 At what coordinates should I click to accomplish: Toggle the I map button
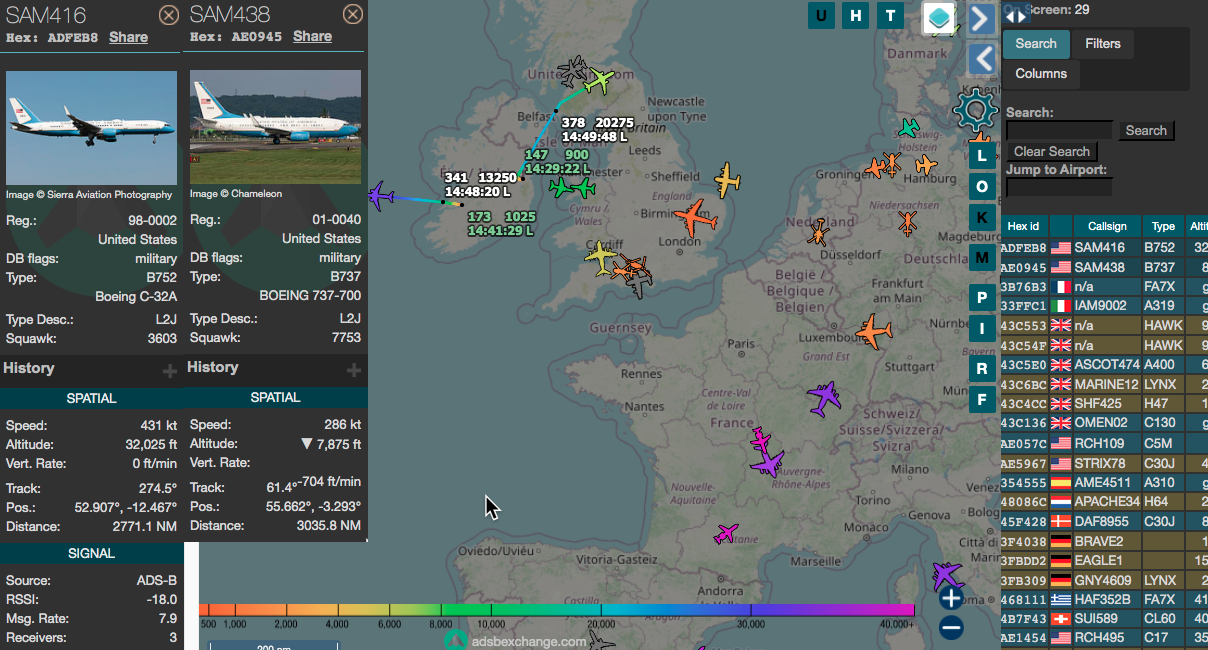[982, 329]
